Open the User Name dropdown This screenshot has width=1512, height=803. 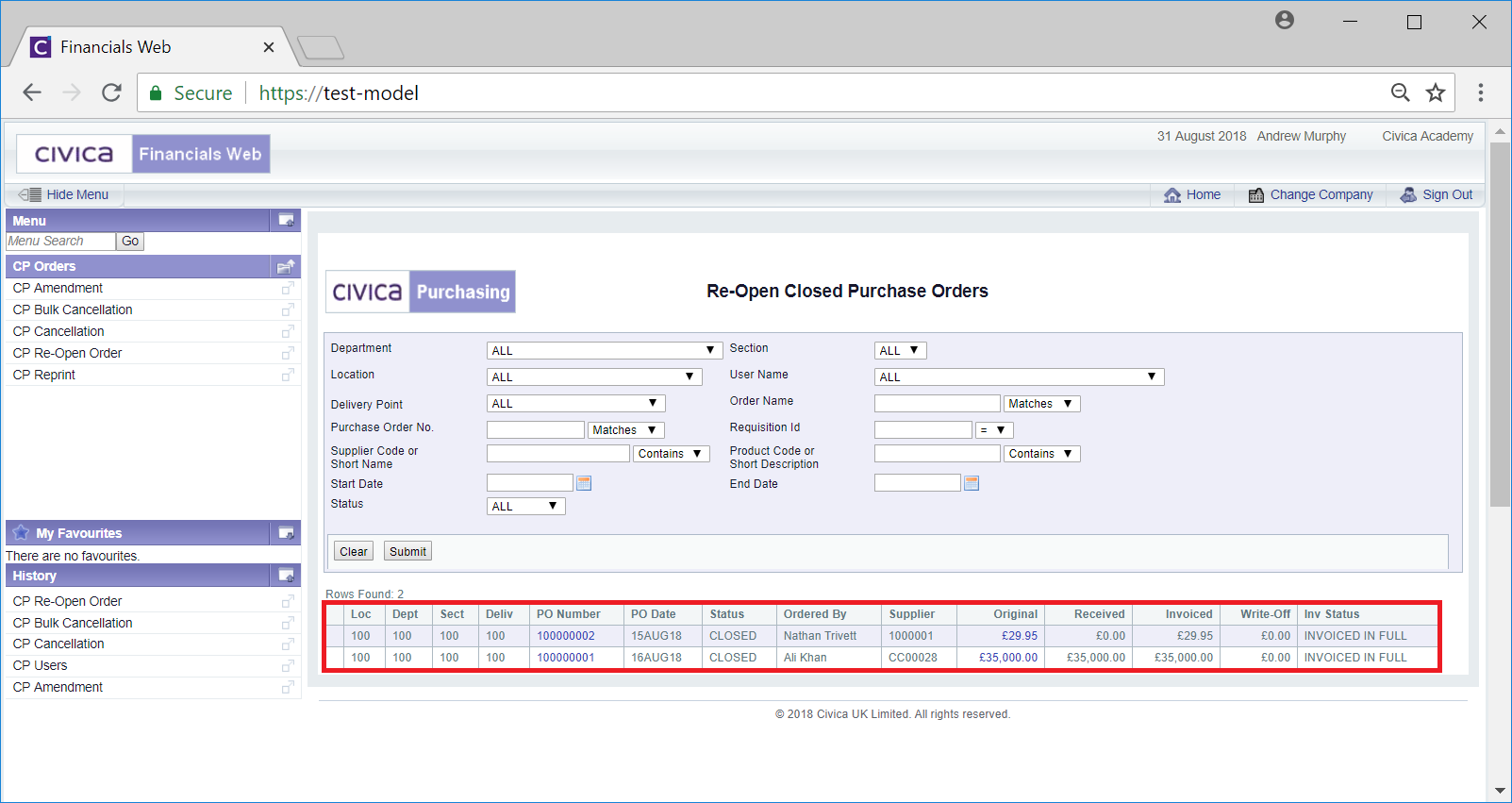coord(1019,376)
